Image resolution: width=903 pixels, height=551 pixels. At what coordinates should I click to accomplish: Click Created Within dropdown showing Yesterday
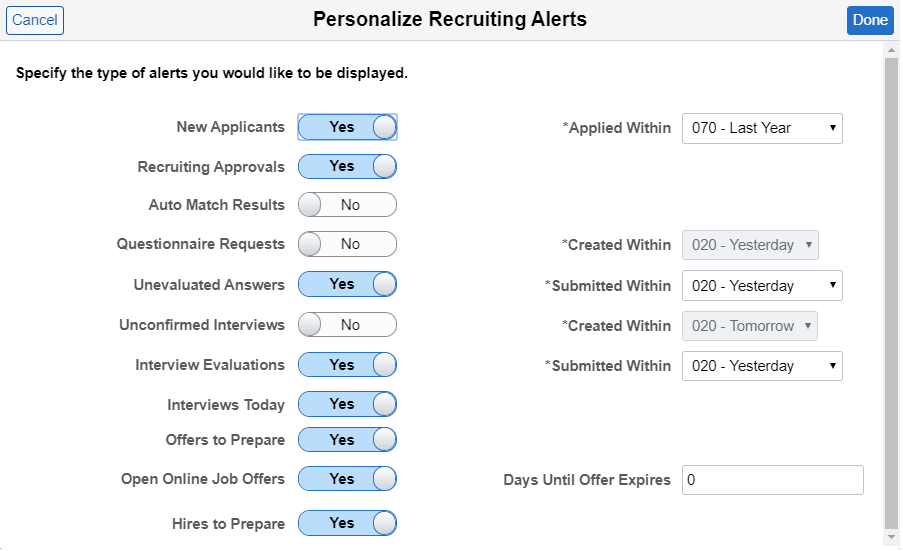(x=750, y=245)
